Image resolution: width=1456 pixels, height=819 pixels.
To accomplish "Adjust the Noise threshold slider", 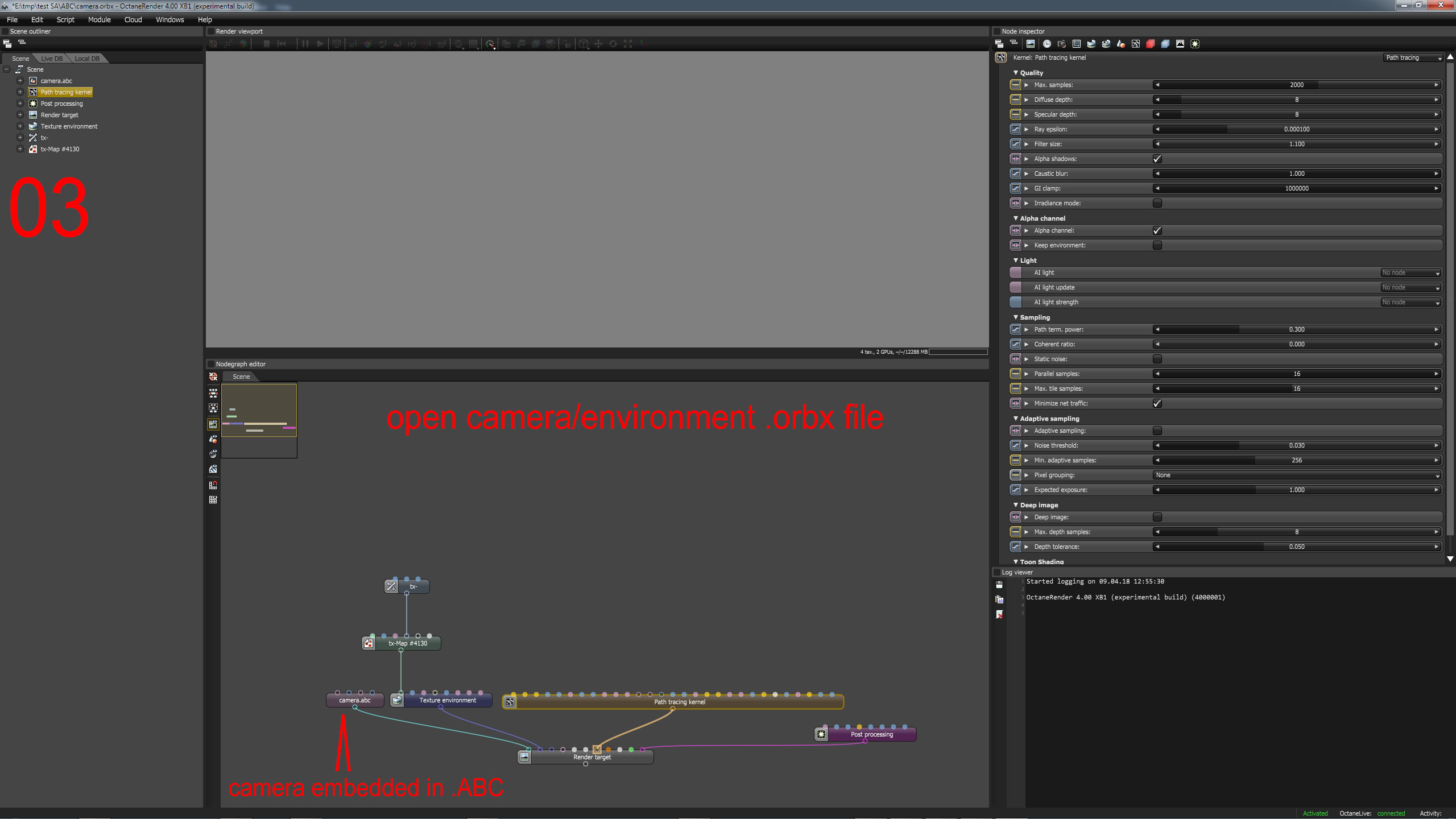I will [x=1297, y=445].
